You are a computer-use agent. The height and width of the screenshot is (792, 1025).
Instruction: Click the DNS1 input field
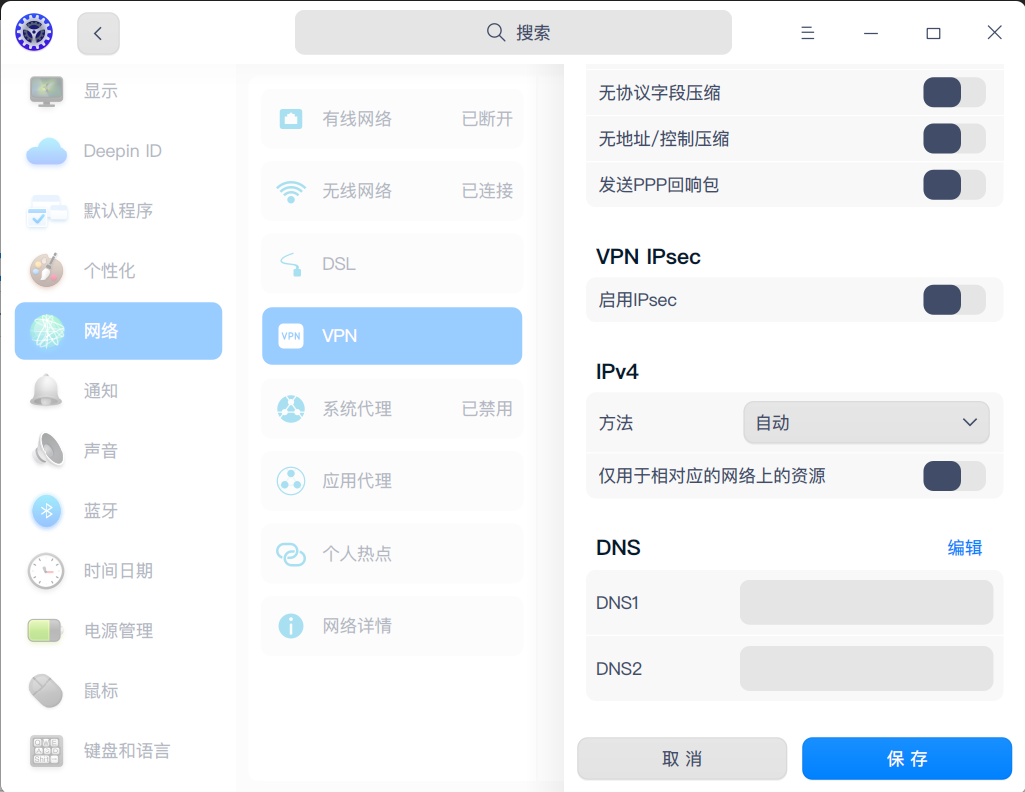(866, 602)
